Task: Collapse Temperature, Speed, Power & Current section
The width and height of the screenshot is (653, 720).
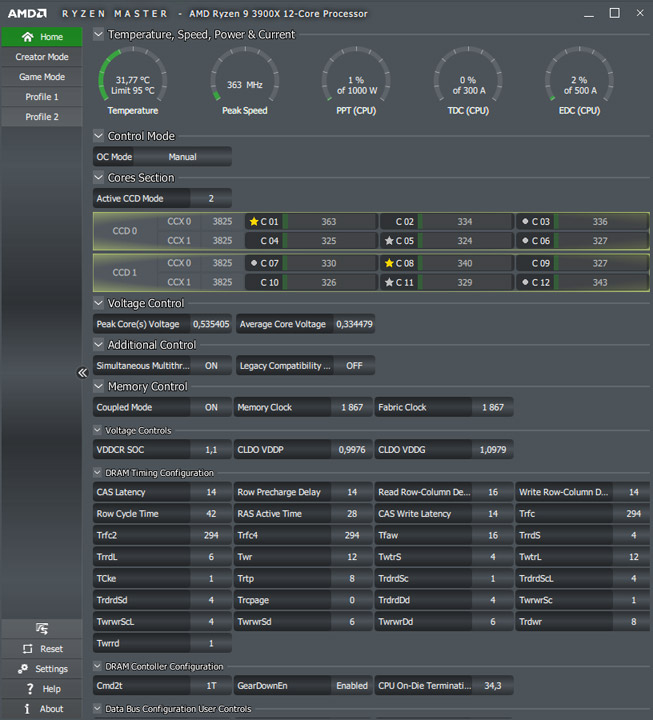Action: (x=99, y=34)
